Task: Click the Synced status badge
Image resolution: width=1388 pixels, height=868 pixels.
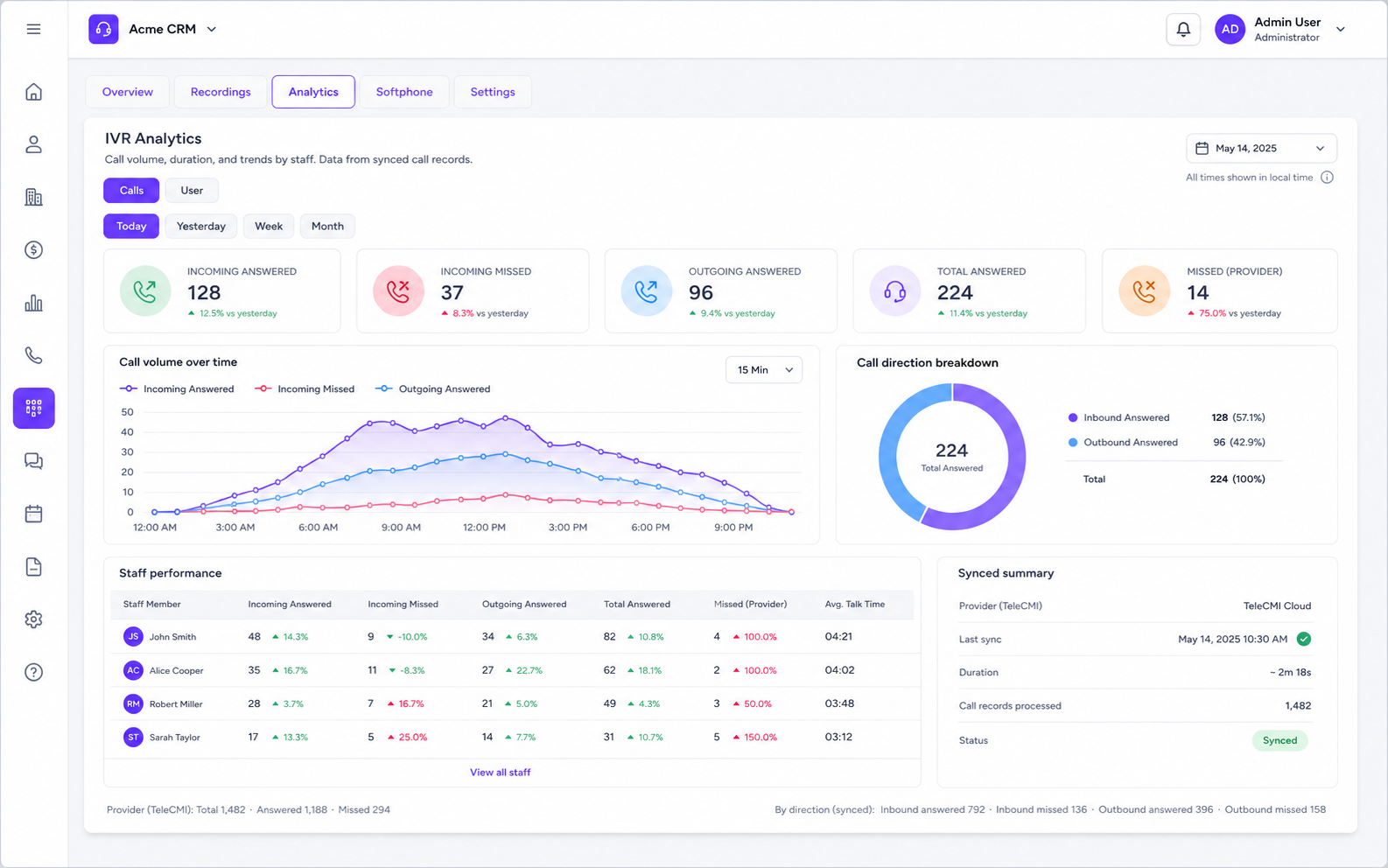Action: [x=1279, y=740]
